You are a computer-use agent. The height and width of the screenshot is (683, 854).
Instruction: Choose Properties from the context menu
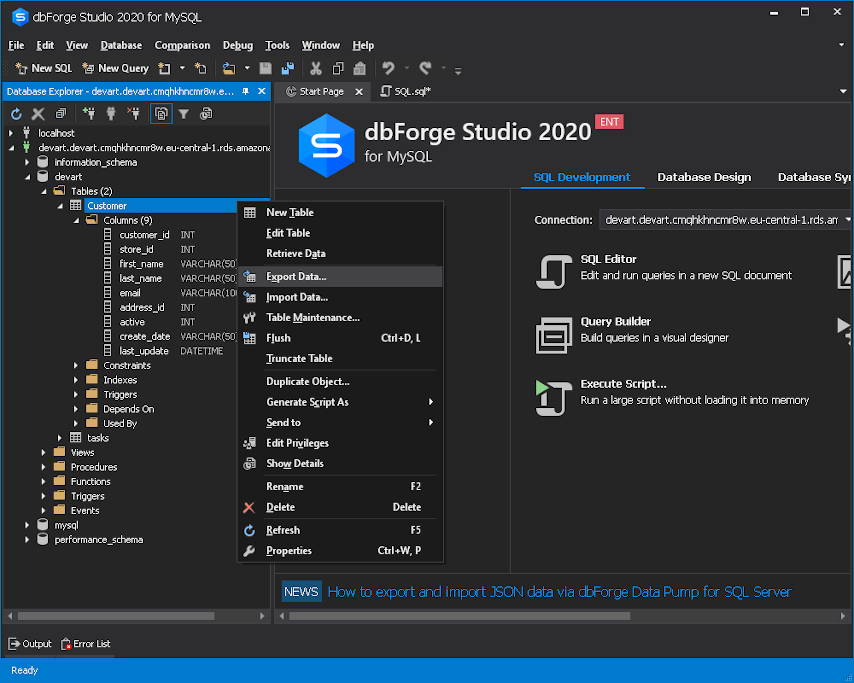tap(340, 551)
